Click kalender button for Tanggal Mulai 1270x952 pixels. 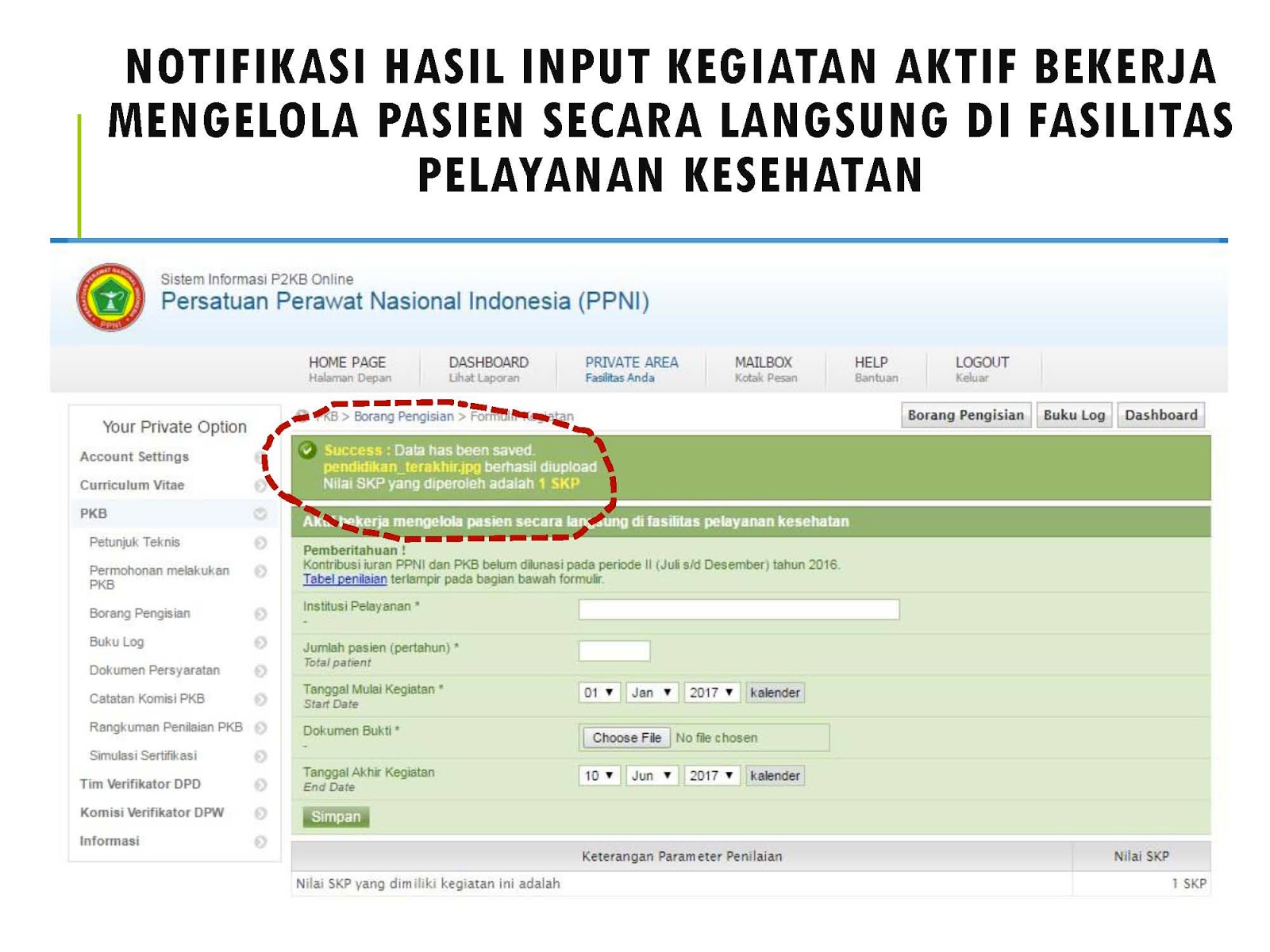point(775,693)
